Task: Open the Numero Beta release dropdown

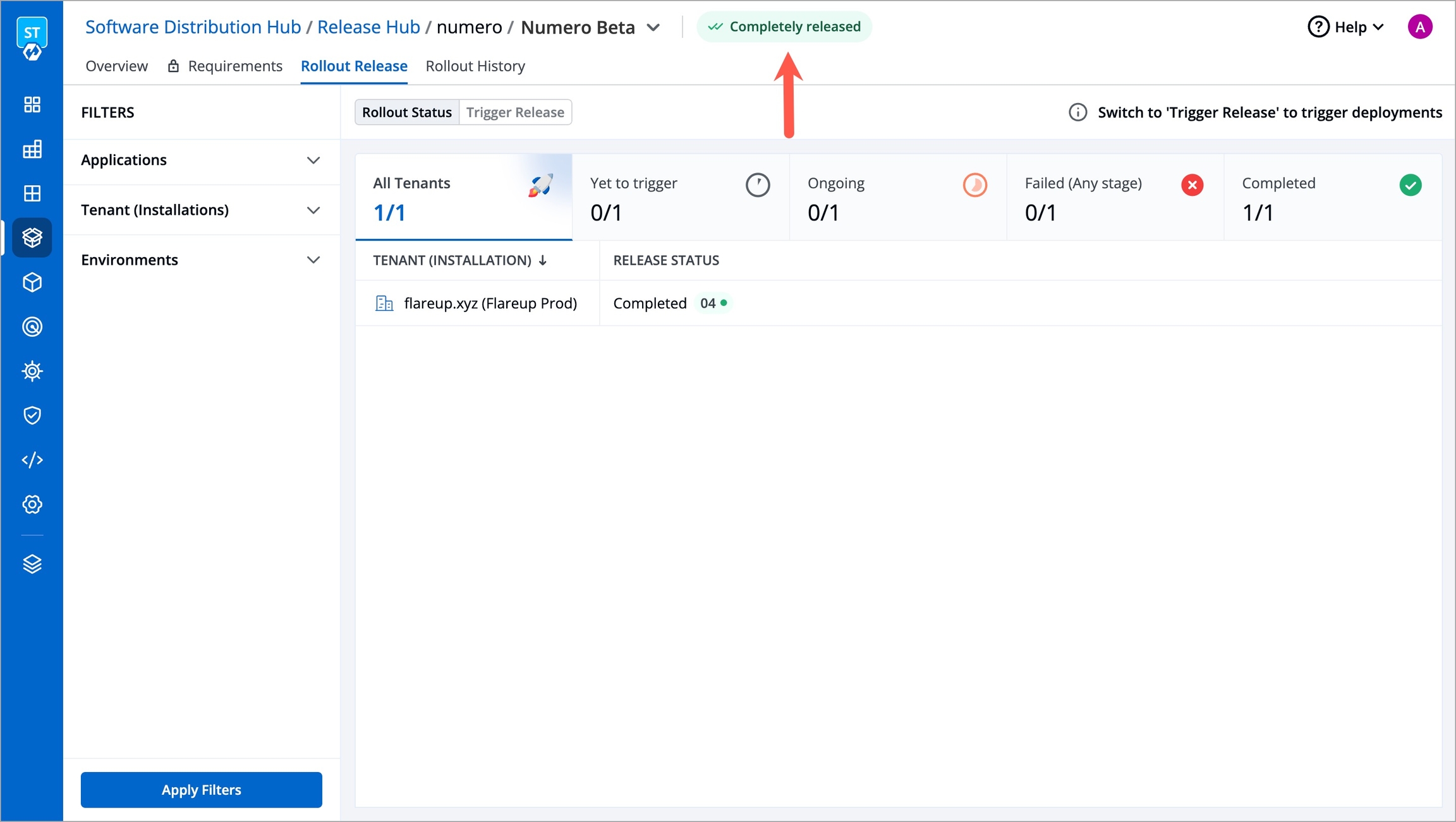Action: (x=653, y=28)
